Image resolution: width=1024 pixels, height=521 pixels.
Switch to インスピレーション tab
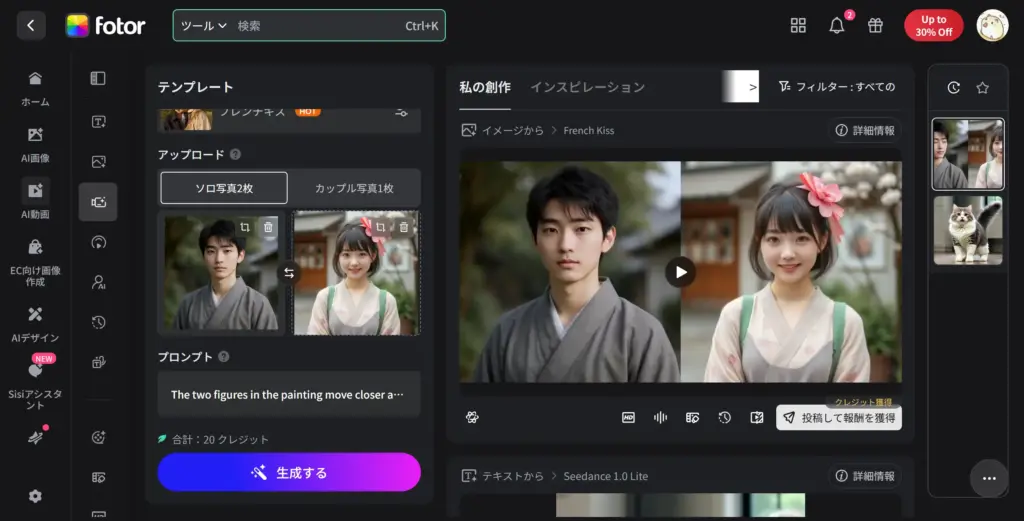pos(587,87)
